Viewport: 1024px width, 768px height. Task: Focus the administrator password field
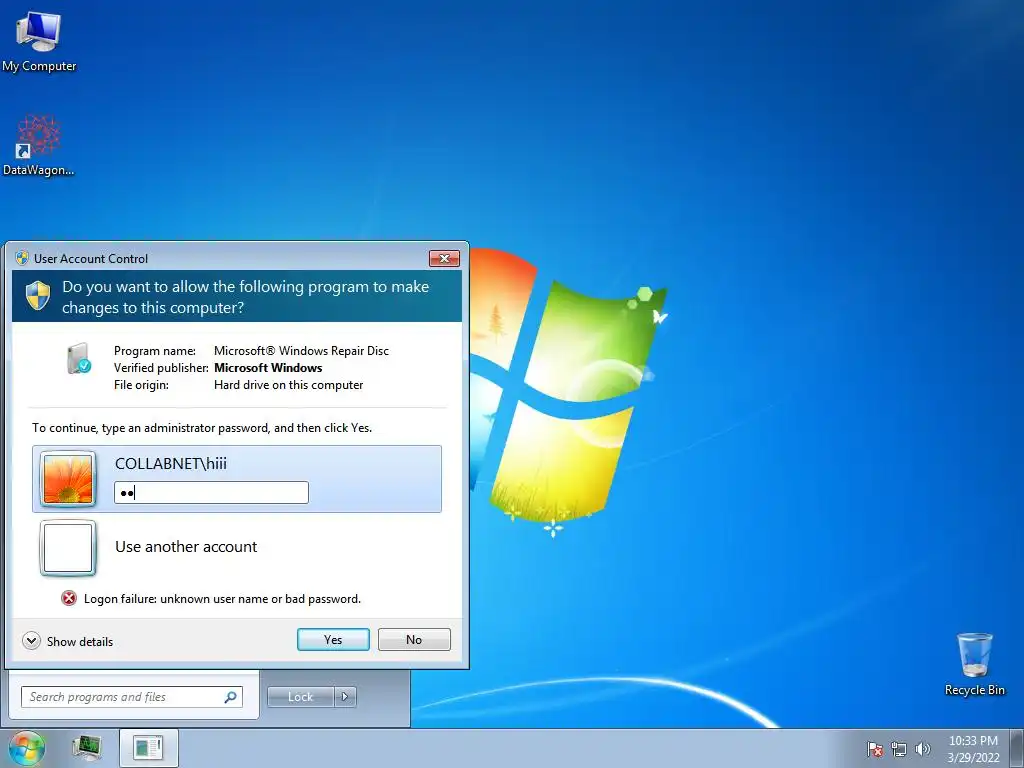point(211,492)
